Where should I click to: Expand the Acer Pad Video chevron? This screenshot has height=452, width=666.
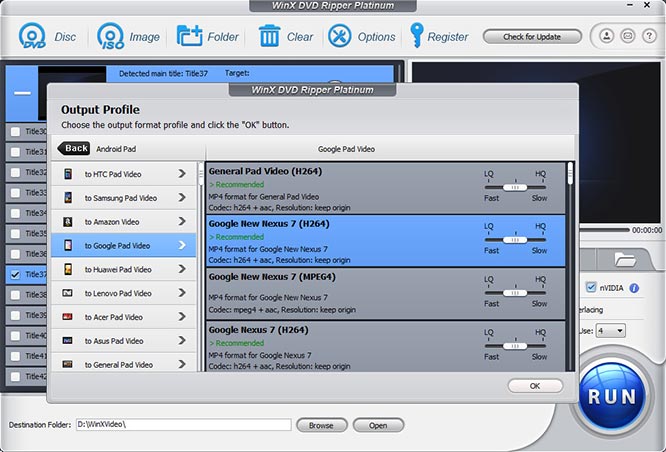[182, 316]
